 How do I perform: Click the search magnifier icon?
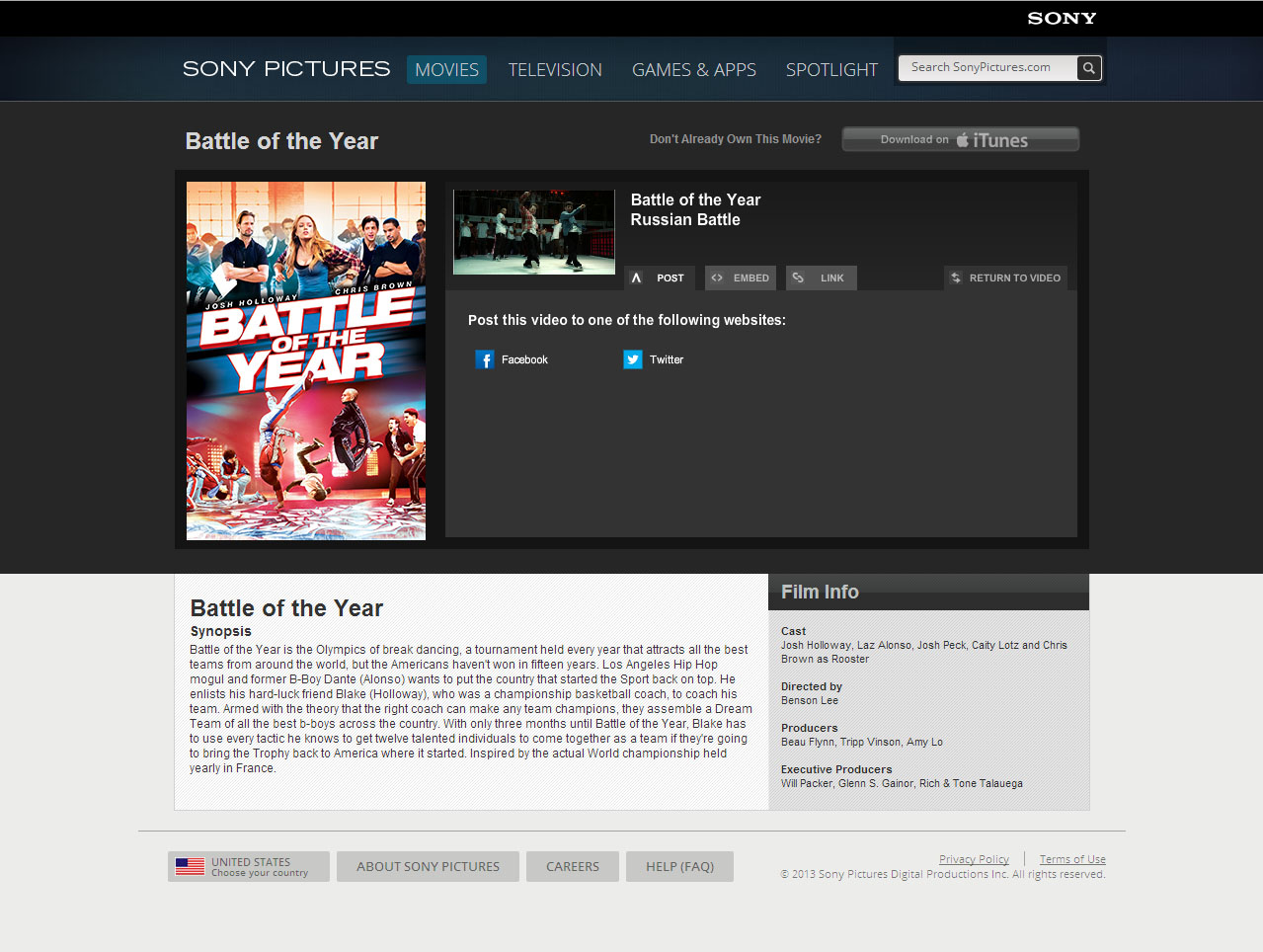pos(1088,68)
